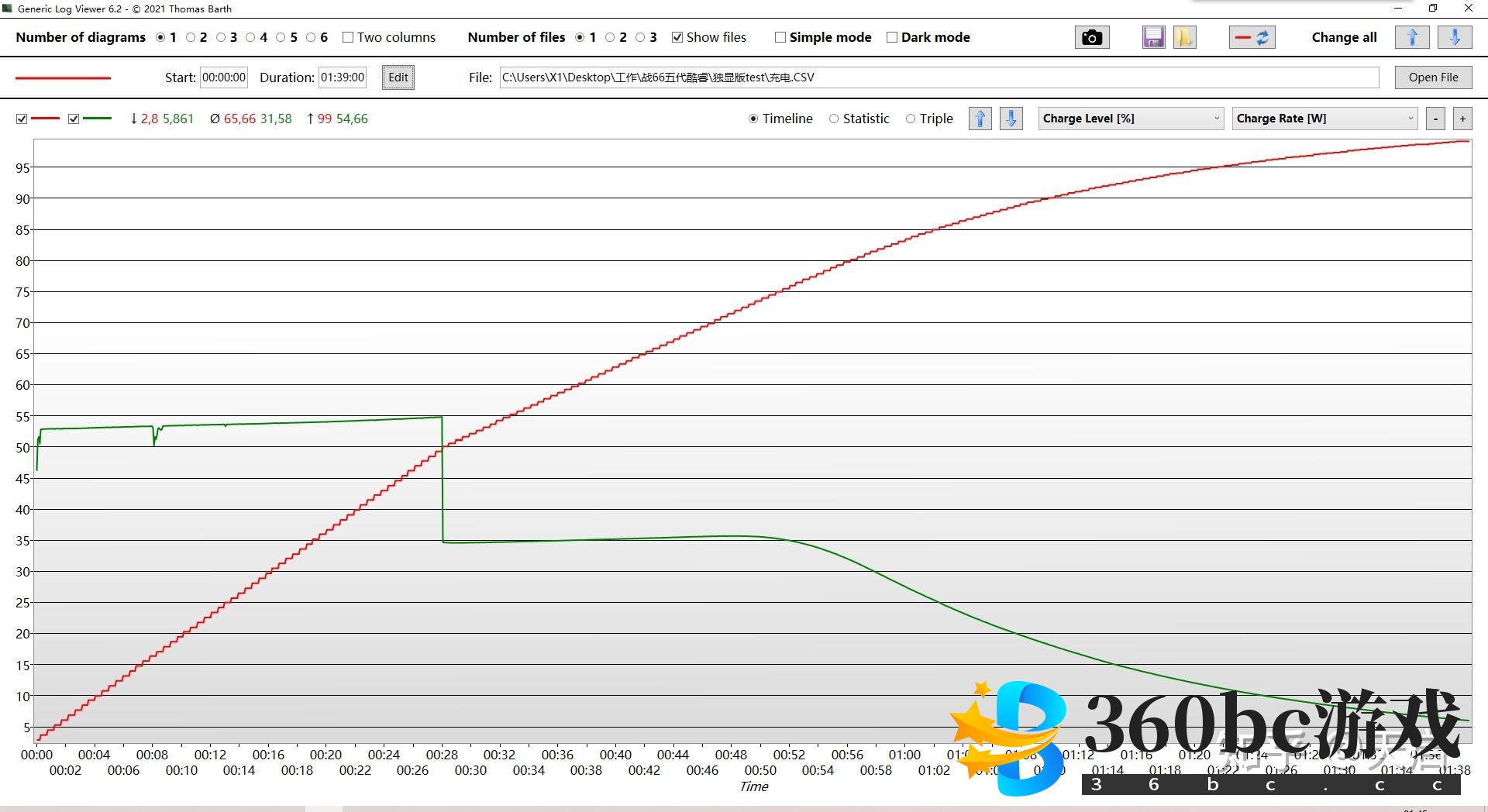This screenshot has height=812, width=1488.
Task: Enable the Dark mode checkbox
Action: (892, 37)
